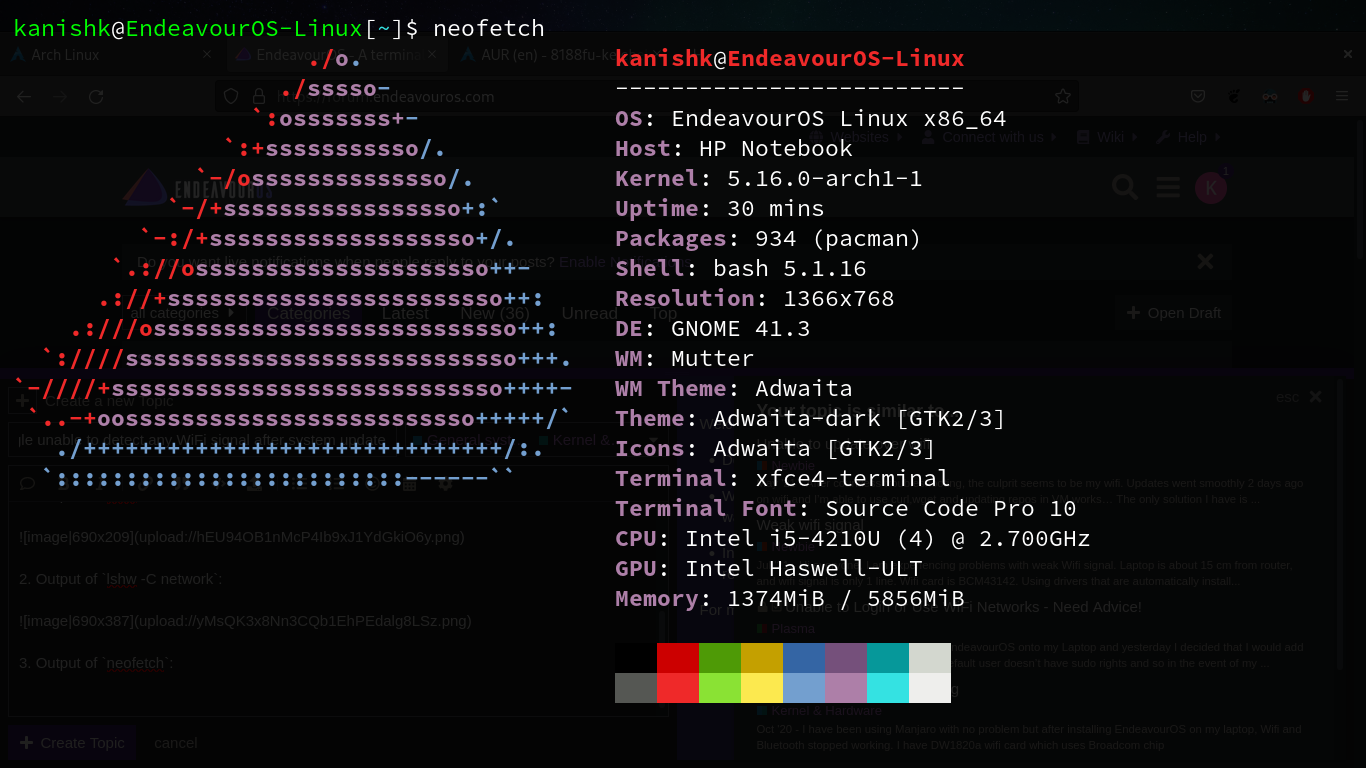The width and height of the screenshot is (1366, 768).
Task: Click the 'neofetch' command at the prompt
Action: click(x=489, y=28)
